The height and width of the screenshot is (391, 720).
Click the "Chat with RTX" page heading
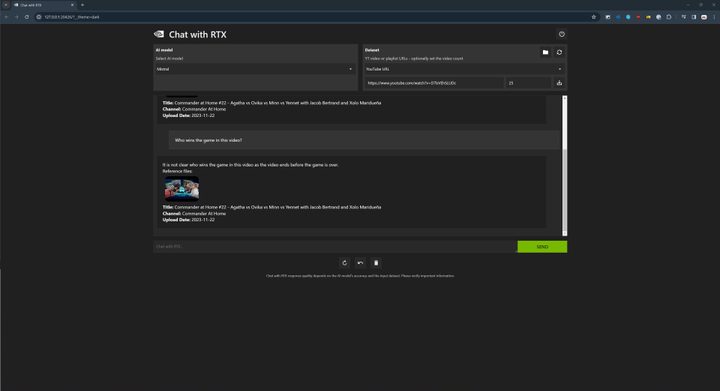(197, 34)
